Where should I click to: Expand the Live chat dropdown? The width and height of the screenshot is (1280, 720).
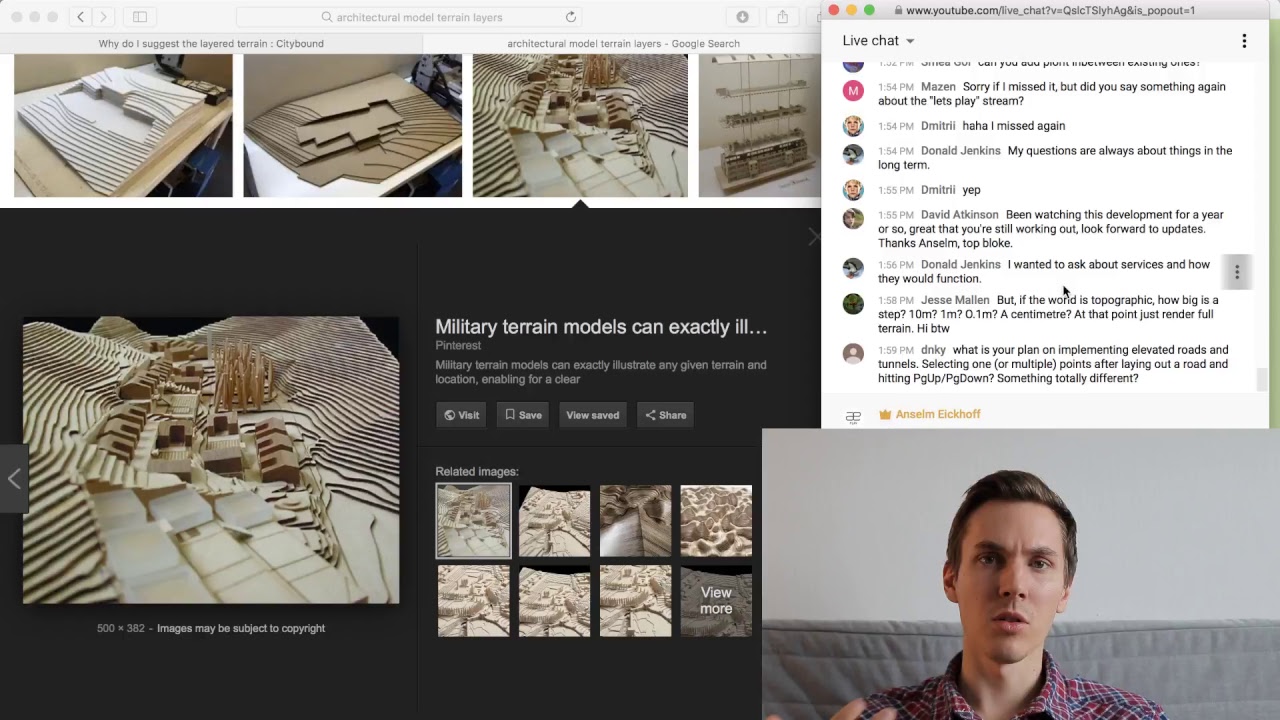pos(879,41)
